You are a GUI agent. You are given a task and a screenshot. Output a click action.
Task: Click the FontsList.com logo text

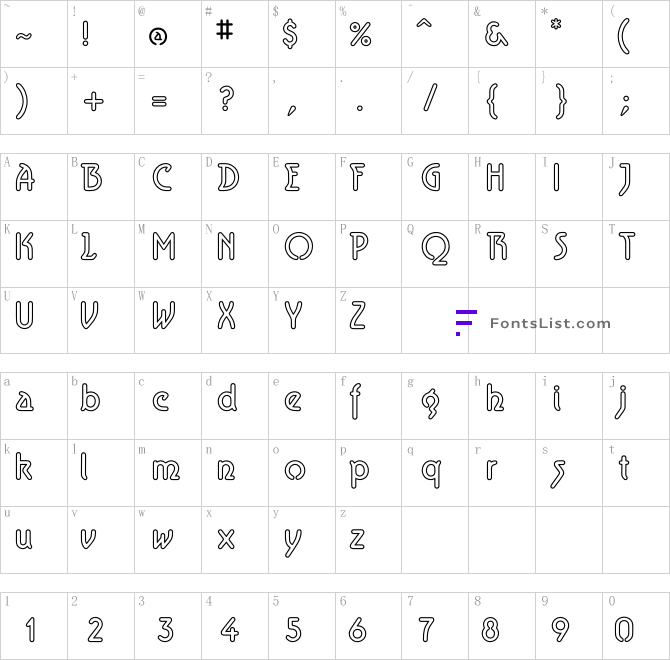coord(550,323)
